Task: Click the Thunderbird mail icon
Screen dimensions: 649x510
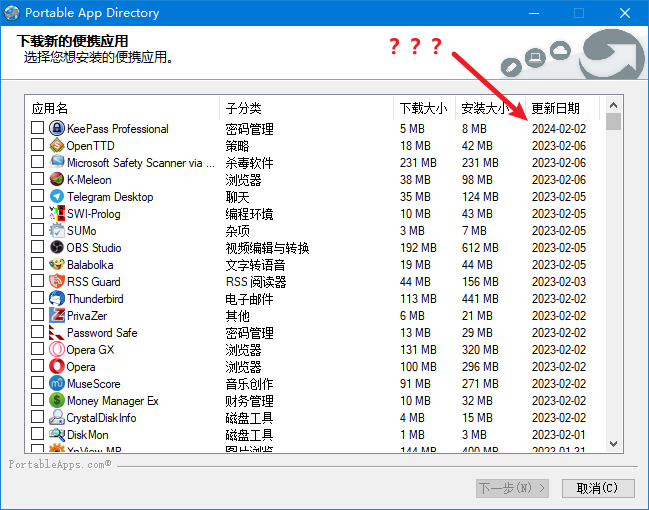Action: (57, 299)
